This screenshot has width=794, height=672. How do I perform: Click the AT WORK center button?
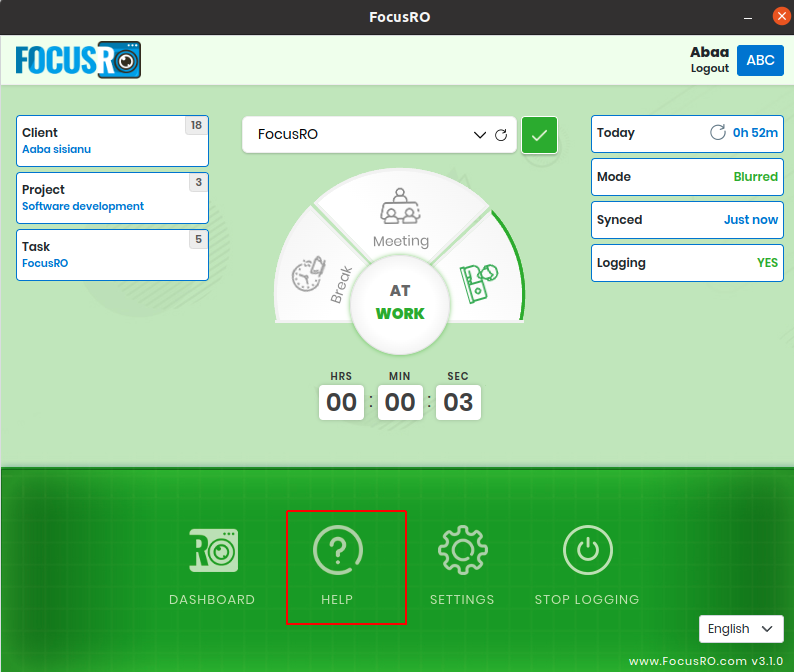(x=400, y=304)
